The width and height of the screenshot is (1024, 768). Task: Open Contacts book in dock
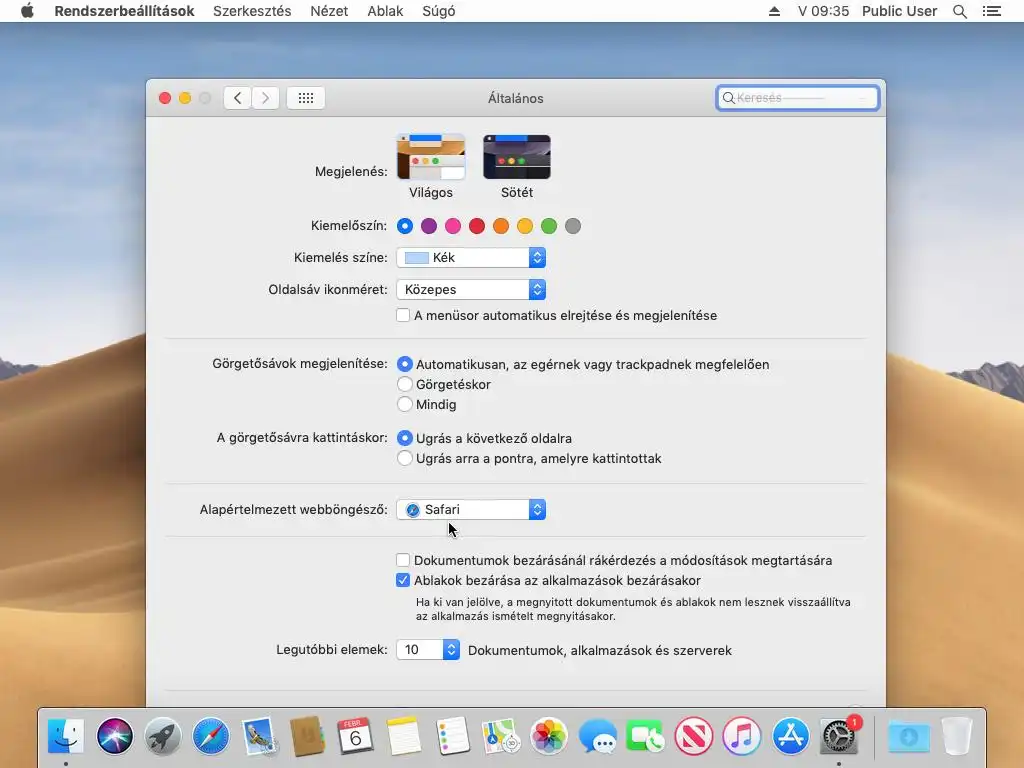coord(307,736)
